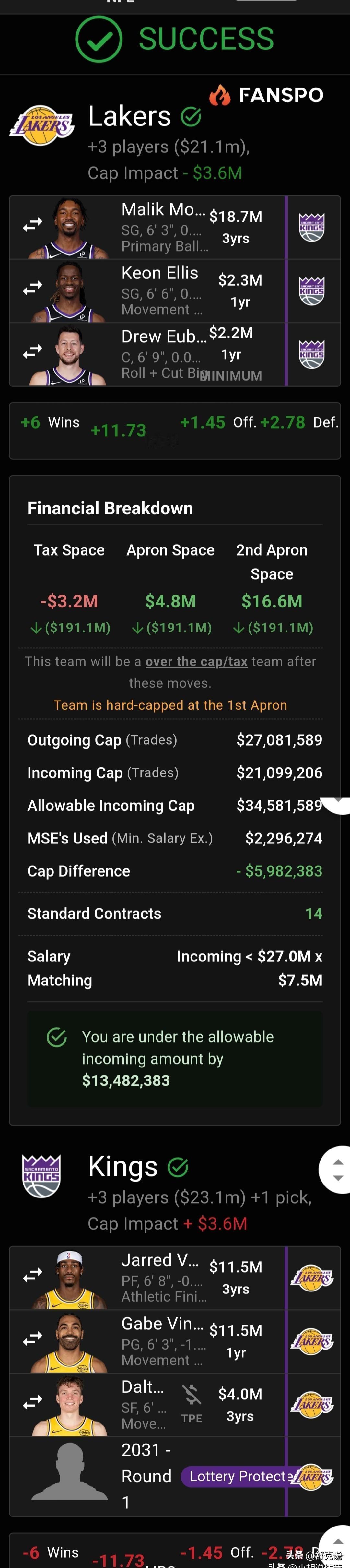Click the checkmark in allowable incoming notice
Image resolution: width=350 pixels, height=1568 pixels.
coord(57,1037)
